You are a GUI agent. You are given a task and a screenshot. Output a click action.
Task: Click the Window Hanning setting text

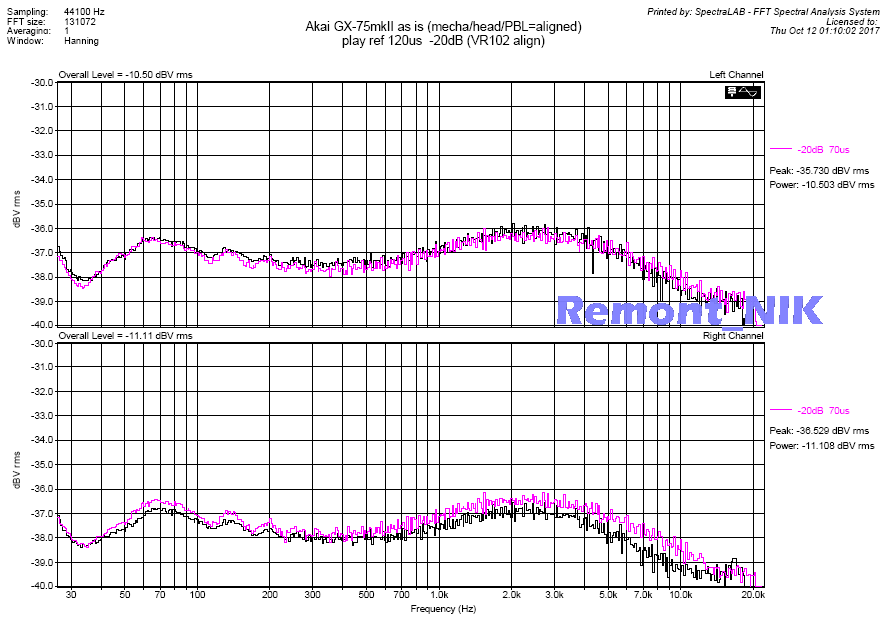point(81,42)
